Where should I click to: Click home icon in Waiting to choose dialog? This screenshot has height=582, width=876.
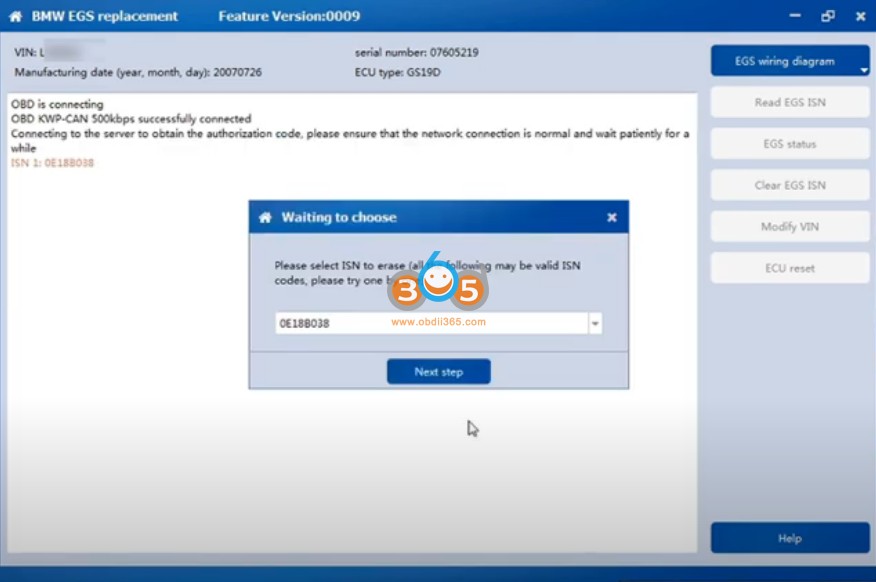click(265, 217)
